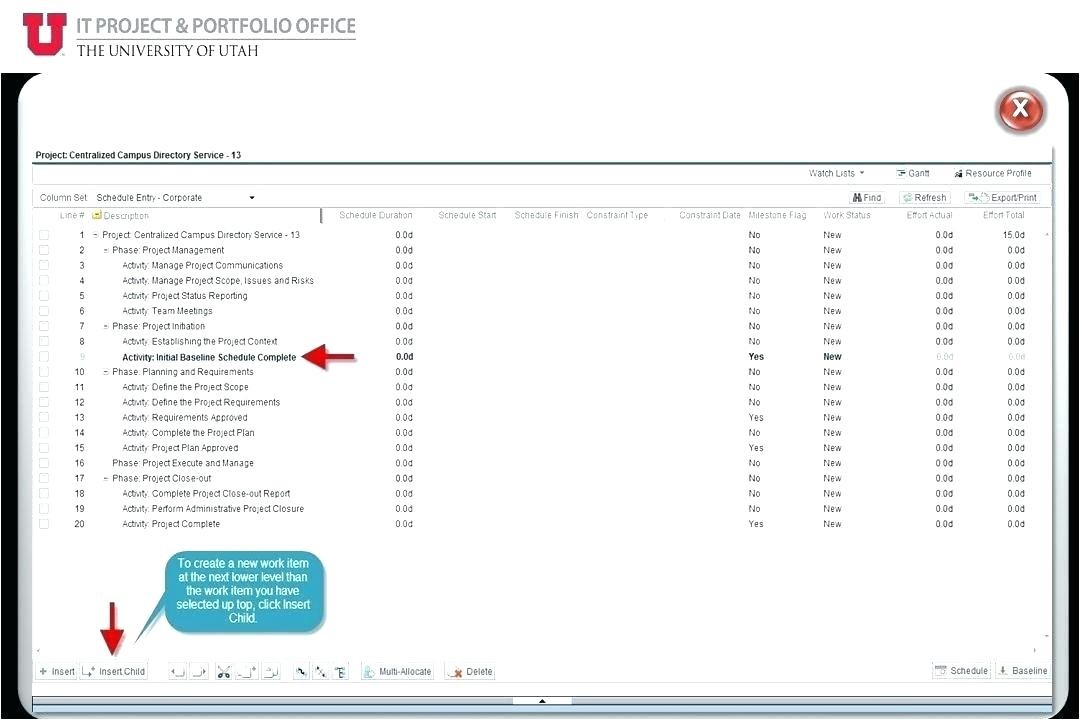Image resolution: width=1080 pixels, height=720 pixels.
Task: Collapse Phase: Planning and Requirements
Action: (x=106, y=372)
